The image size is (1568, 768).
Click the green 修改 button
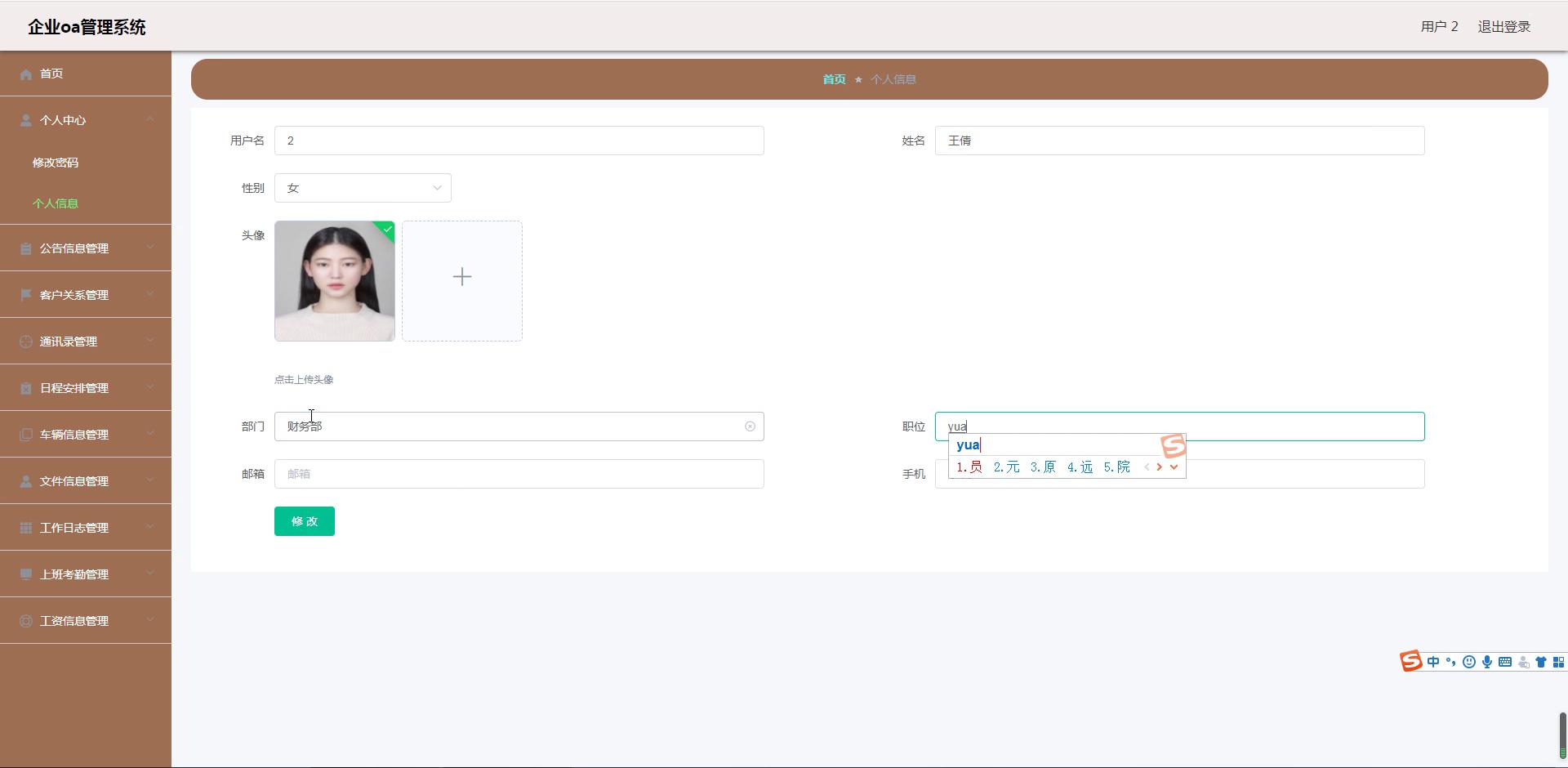pos(305,521)
